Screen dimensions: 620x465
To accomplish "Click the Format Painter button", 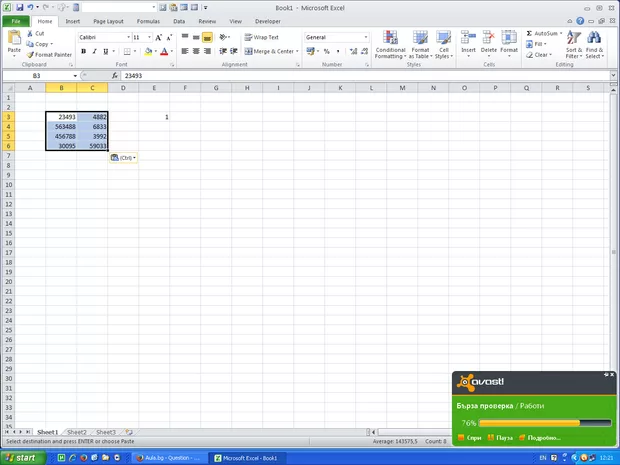I will (48, 55).
